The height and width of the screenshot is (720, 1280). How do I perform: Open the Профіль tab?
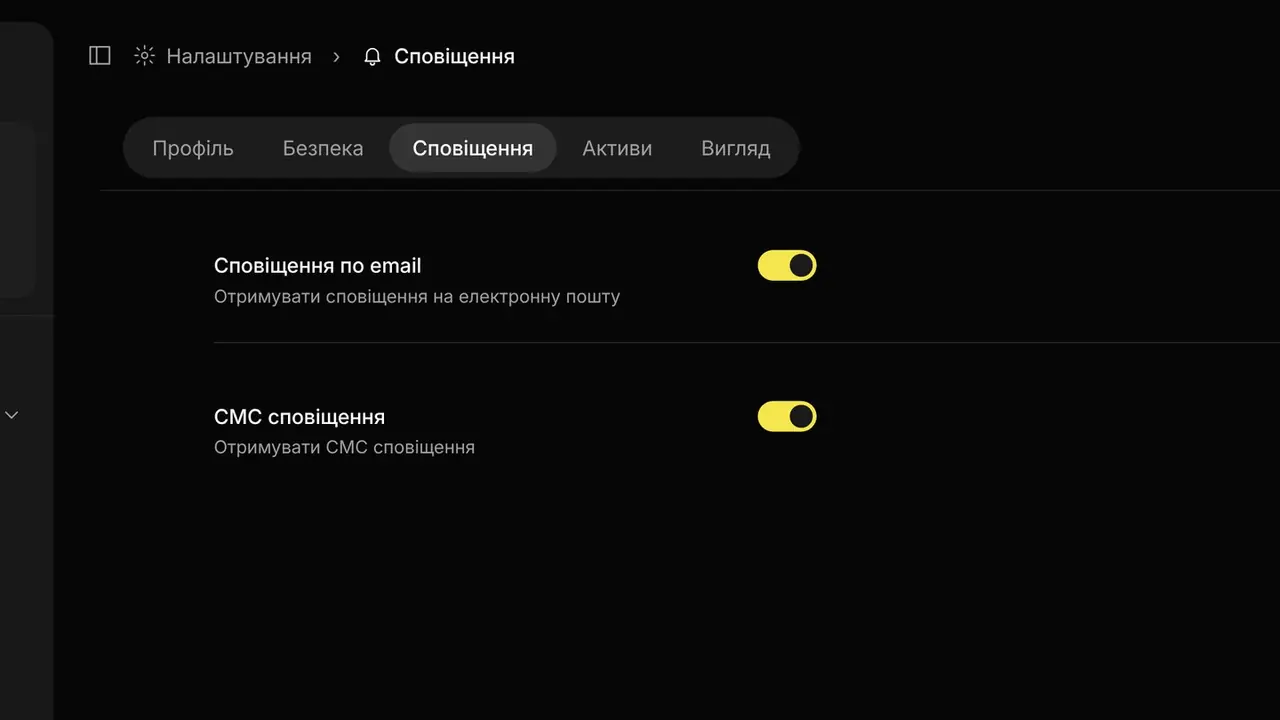pos(193,148)
